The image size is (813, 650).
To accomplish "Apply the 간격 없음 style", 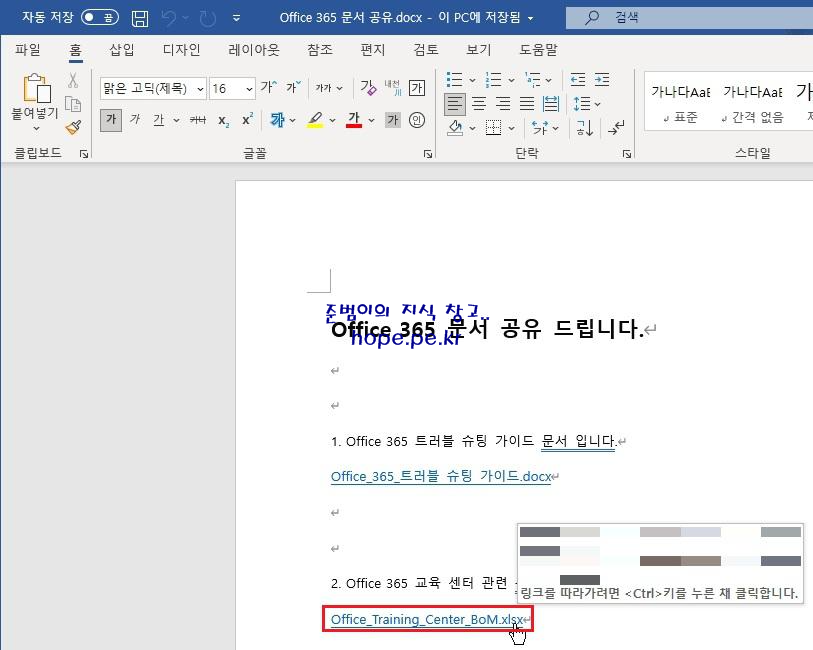I will click(x=752, y=104).
